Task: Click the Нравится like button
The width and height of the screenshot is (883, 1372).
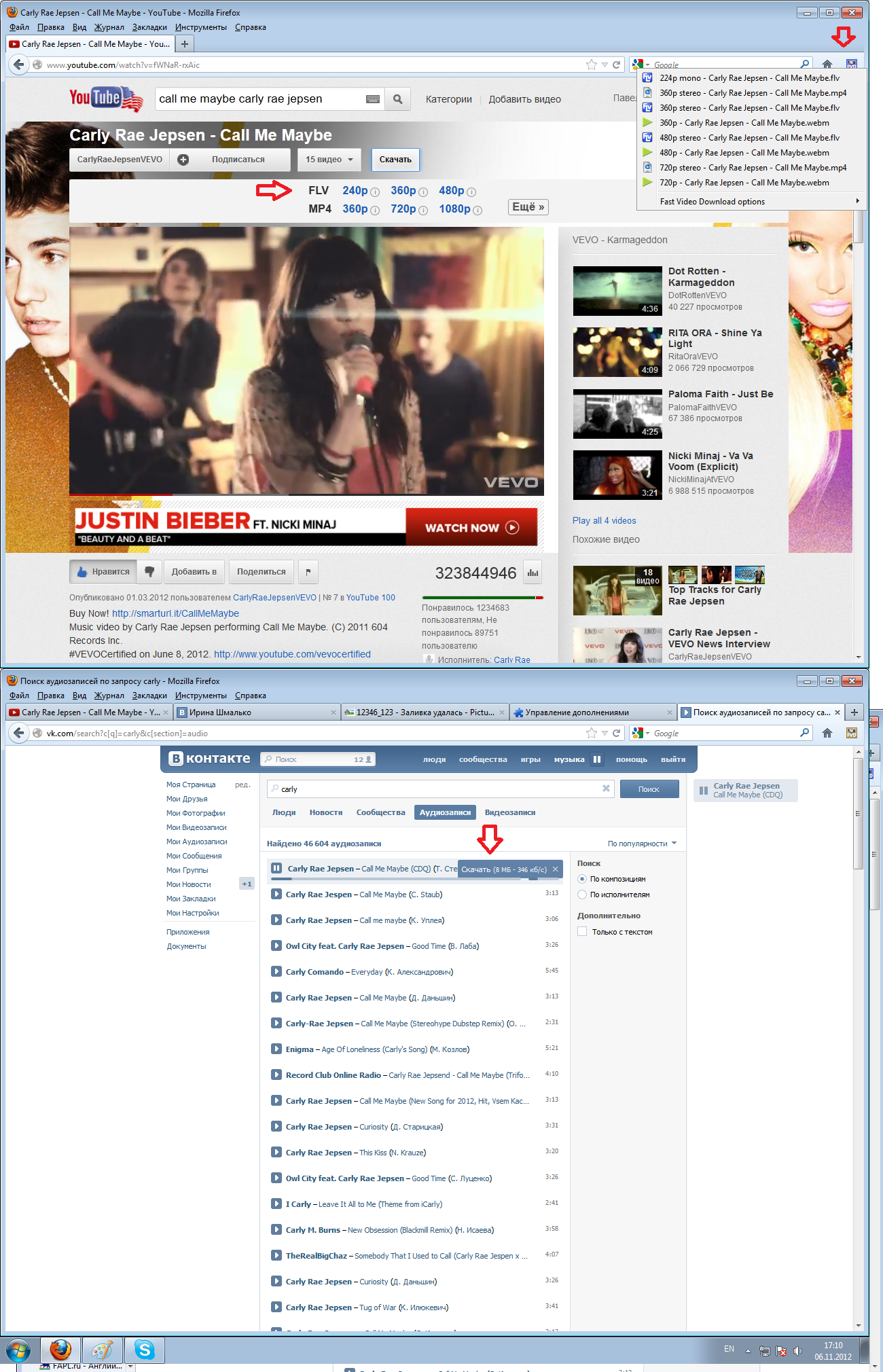Action: point(103,572)
